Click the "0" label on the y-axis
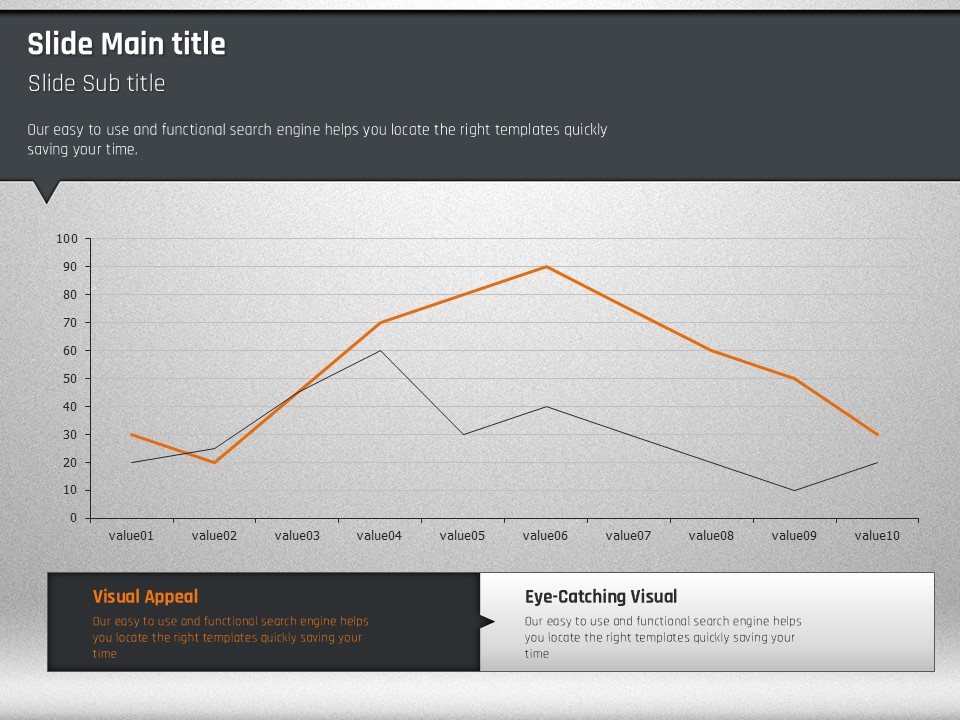 point(73,518)
